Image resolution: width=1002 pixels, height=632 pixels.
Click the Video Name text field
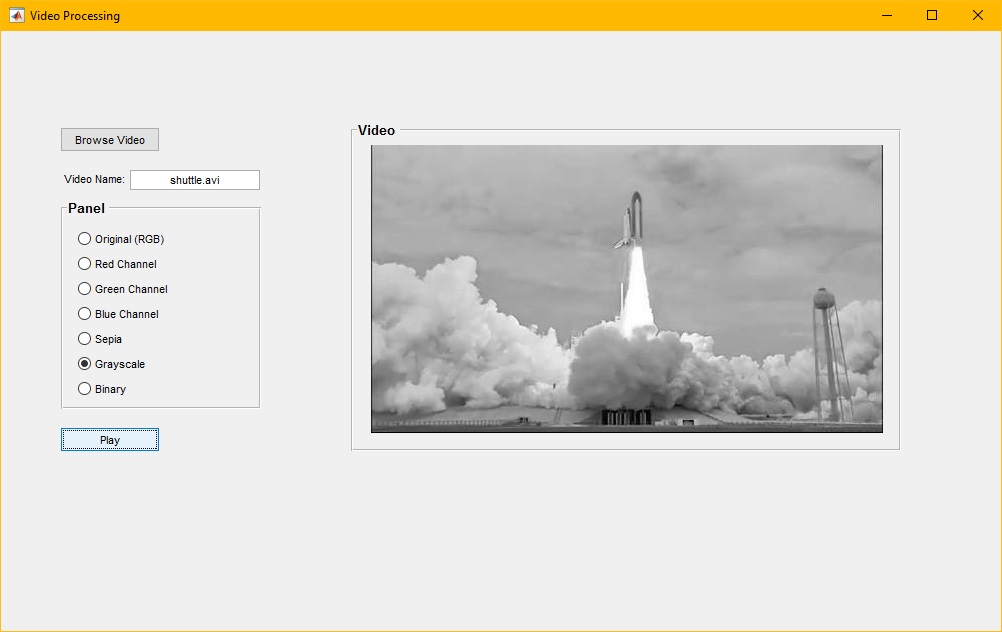pyautogui.click(x=195, y=180)
